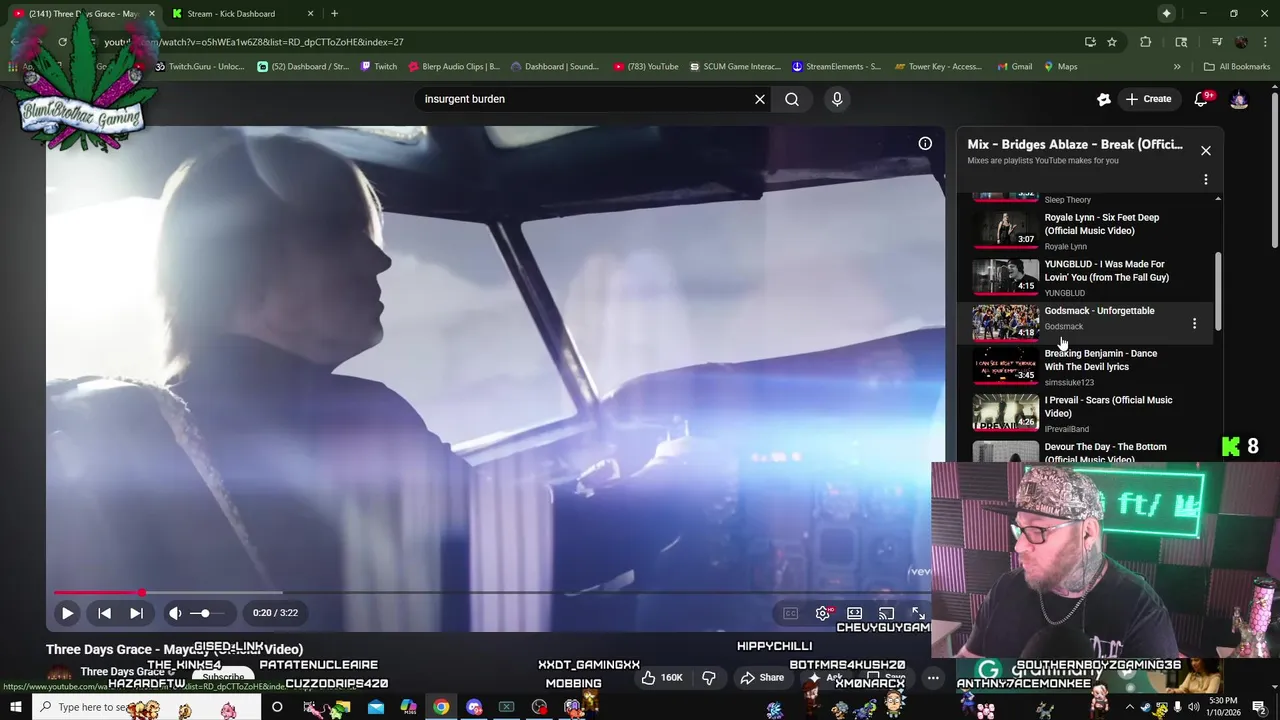
Task: Open Mail app from the taskbar
Action: click(x=375, y=708)
